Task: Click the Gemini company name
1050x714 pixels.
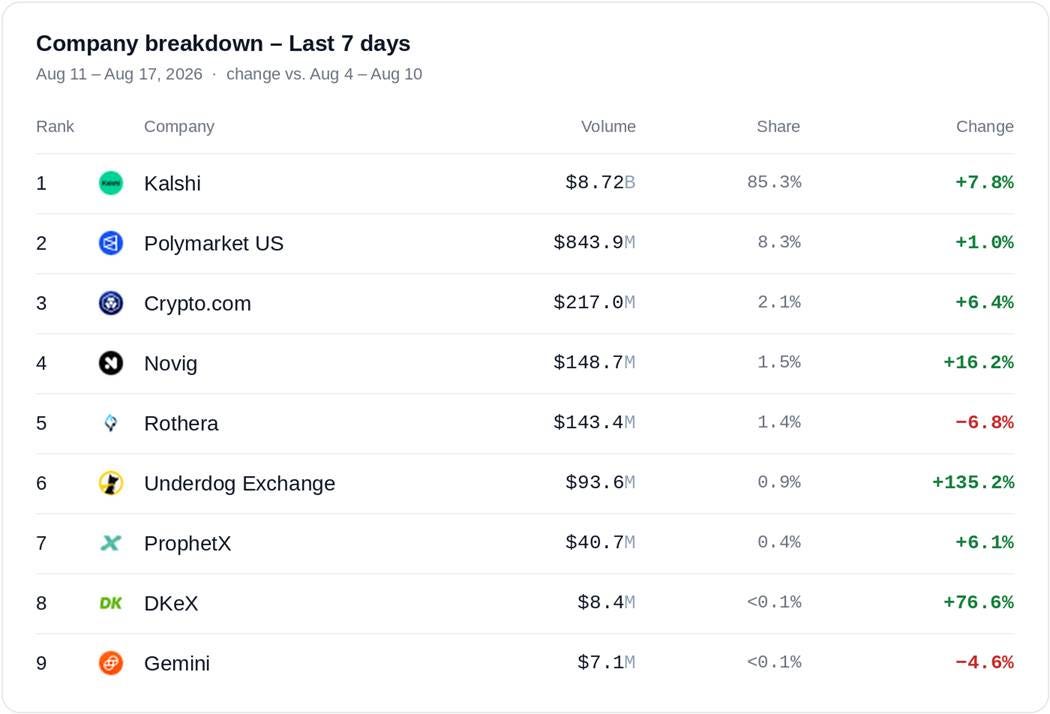Action: pos(177,663)
